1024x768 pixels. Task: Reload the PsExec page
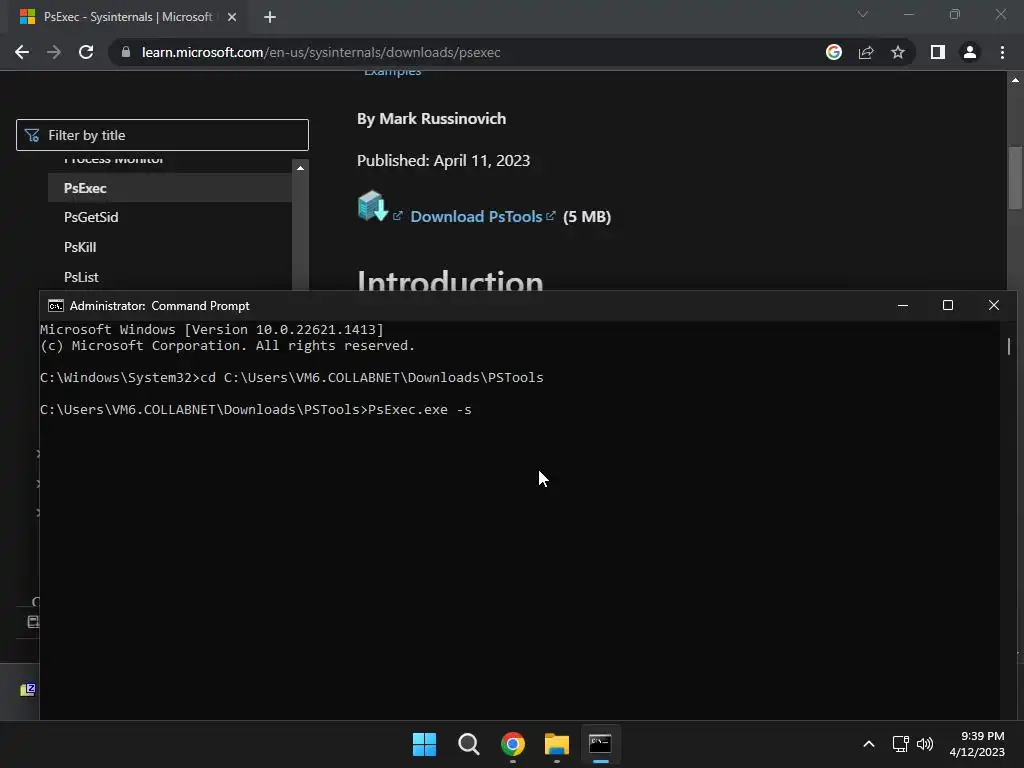(86, 52)
